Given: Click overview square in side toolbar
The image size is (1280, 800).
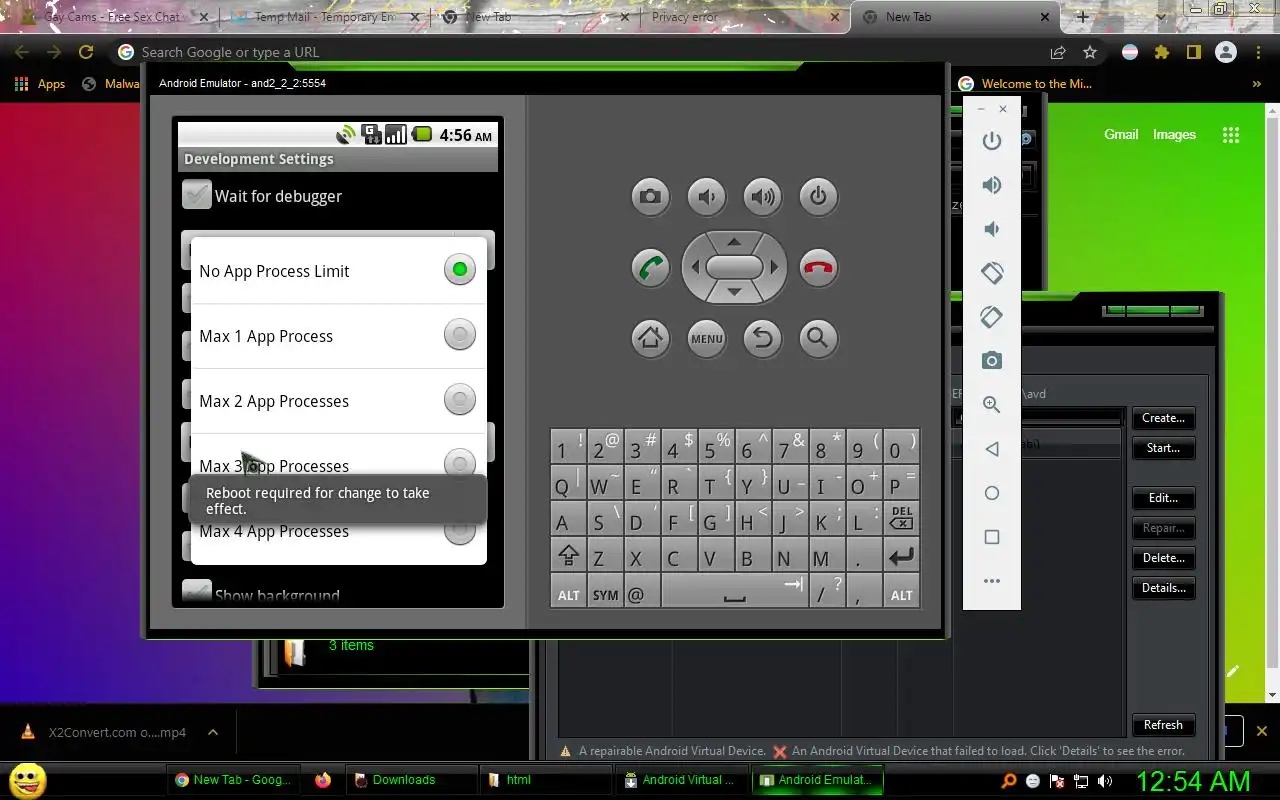Looking at the screenshot, I should click(x=991, y=537).
